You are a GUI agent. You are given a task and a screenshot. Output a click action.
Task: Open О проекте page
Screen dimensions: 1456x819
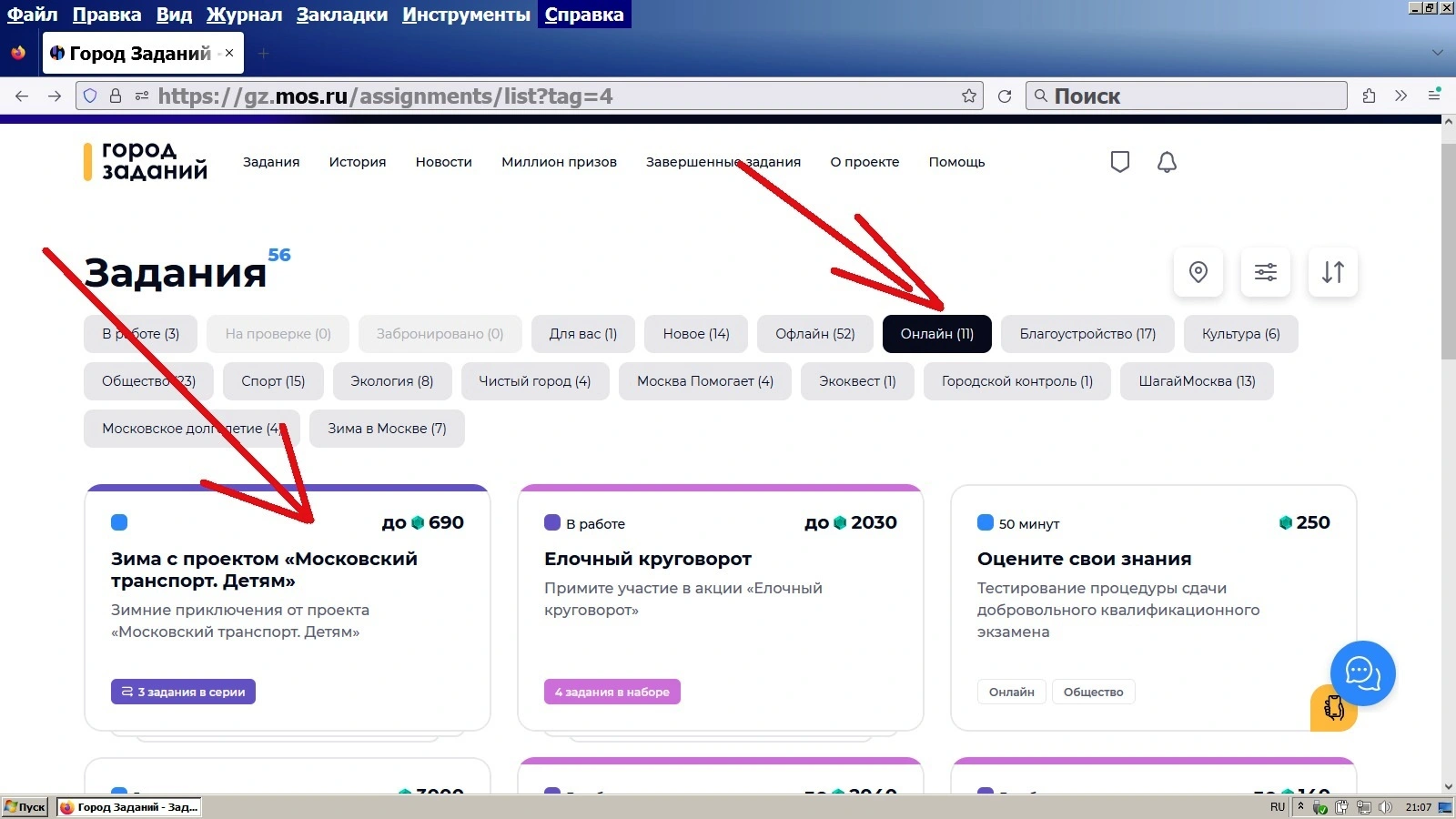(864, 162)
